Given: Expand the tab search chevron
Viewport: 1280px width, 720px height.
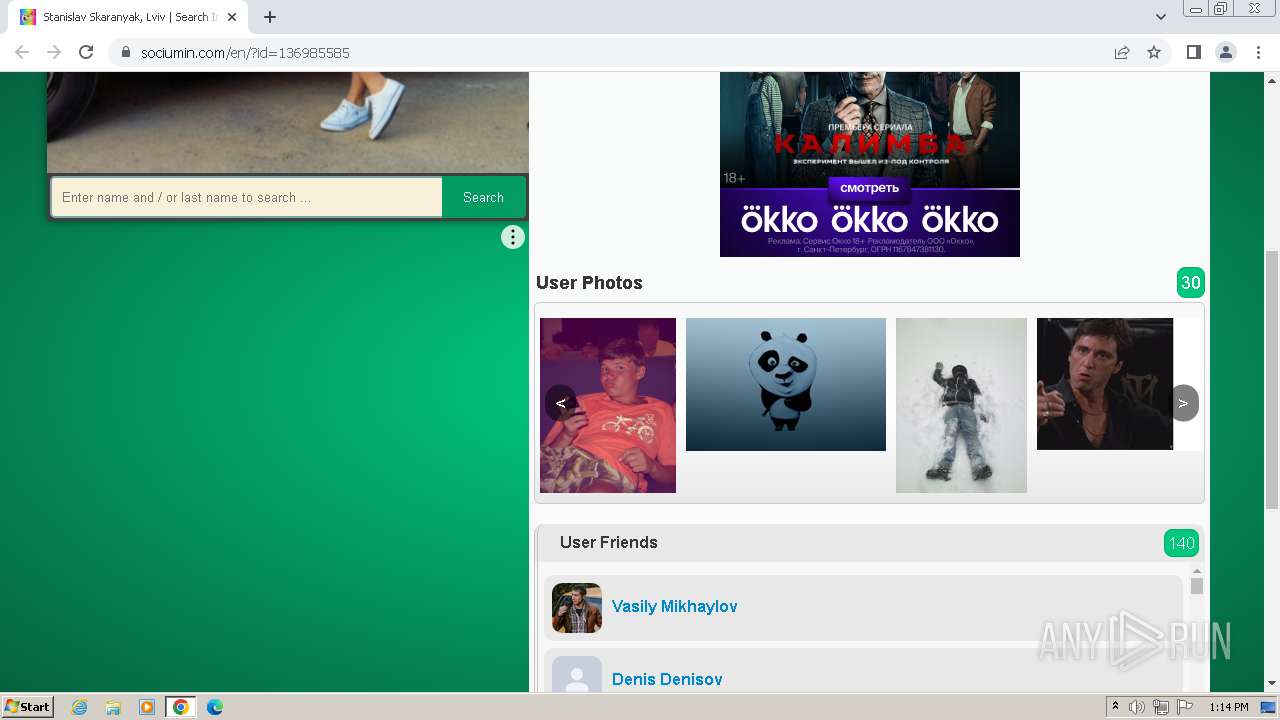Looking at the screenshot, I should (x=1161, y=17).
